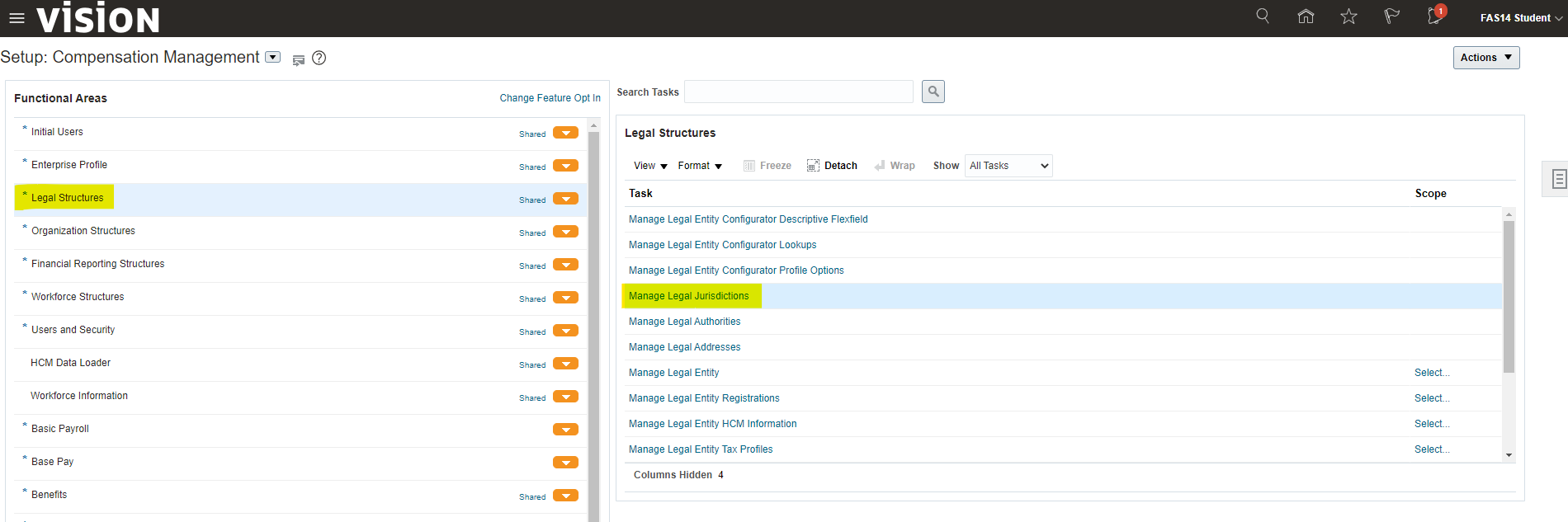Click into the Search Tasks field
Image resolution: width=1568 pixels, height=522 pixels.
(x=798, y=92)
